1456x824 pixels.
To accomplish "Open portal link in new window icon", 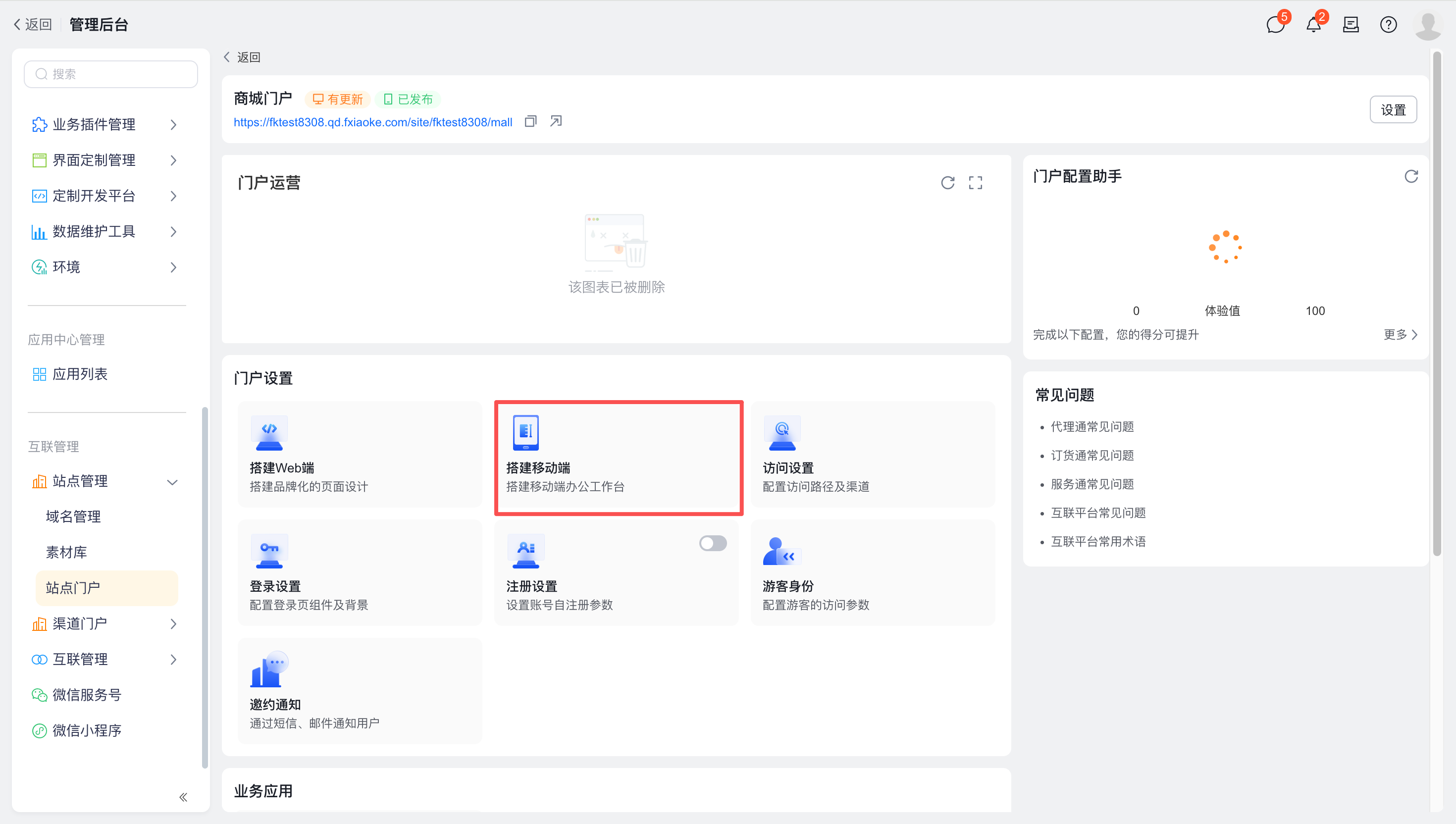I will tap(556, 121).
